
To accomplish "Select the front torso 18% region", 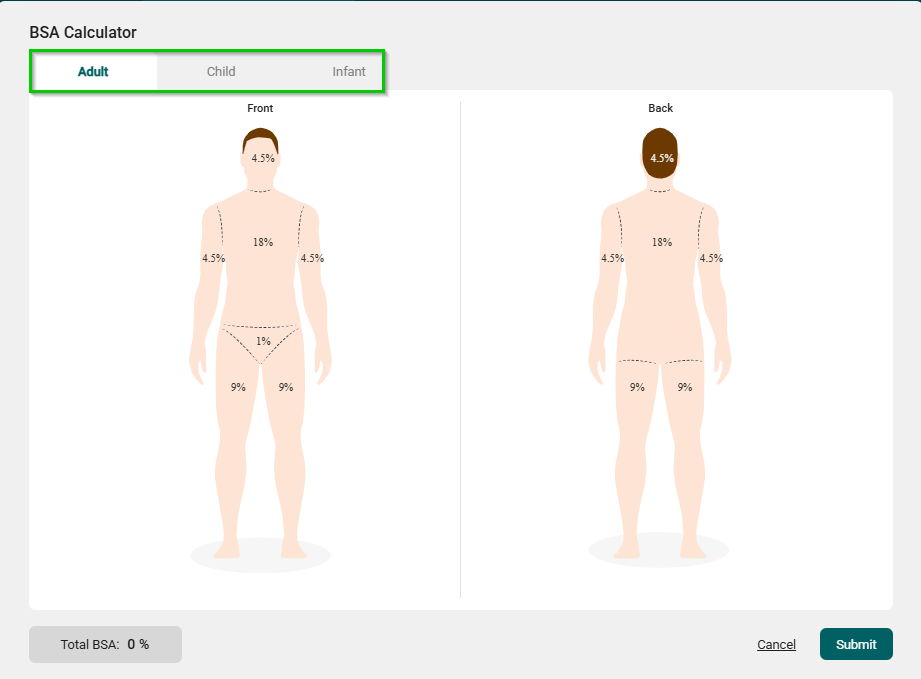I will [262, 242].
